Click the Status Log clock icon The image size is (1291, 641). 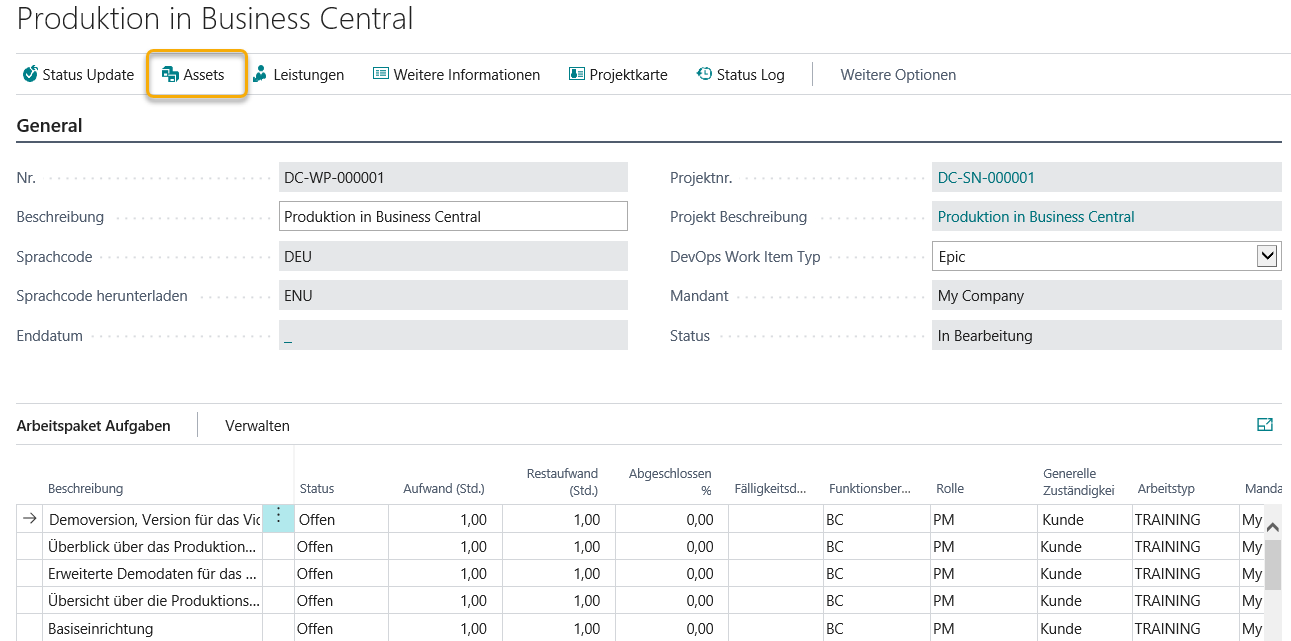704,74
